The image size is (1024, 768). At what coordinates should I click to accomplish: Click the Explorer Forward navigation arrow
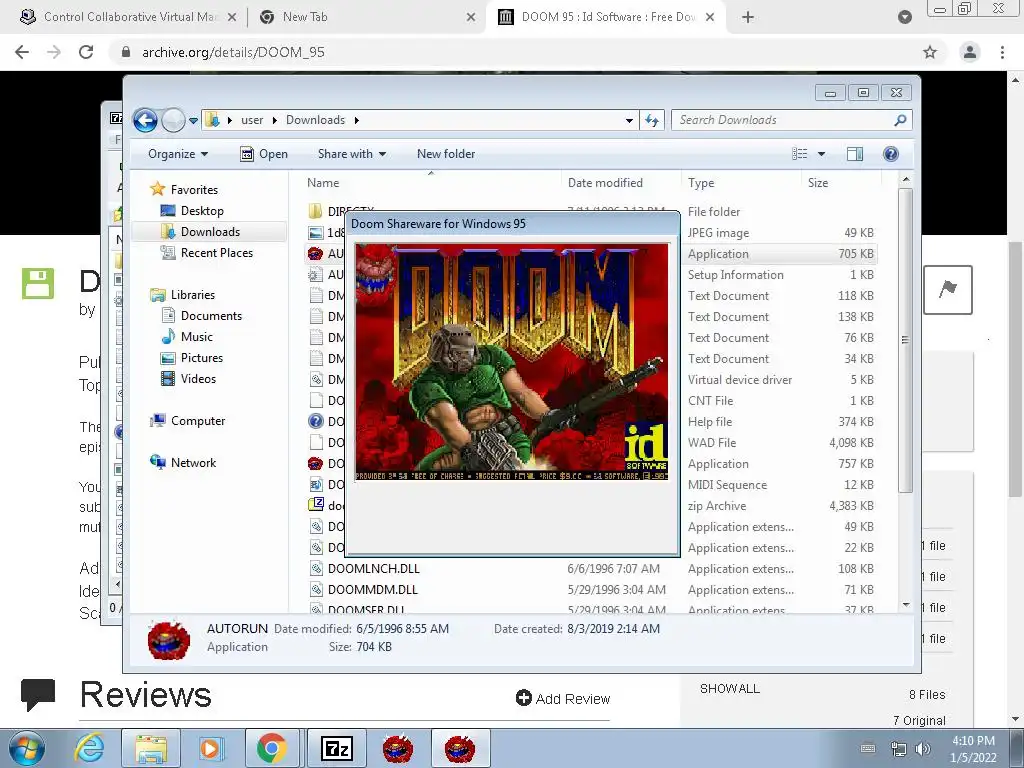[x=173, y=120]
